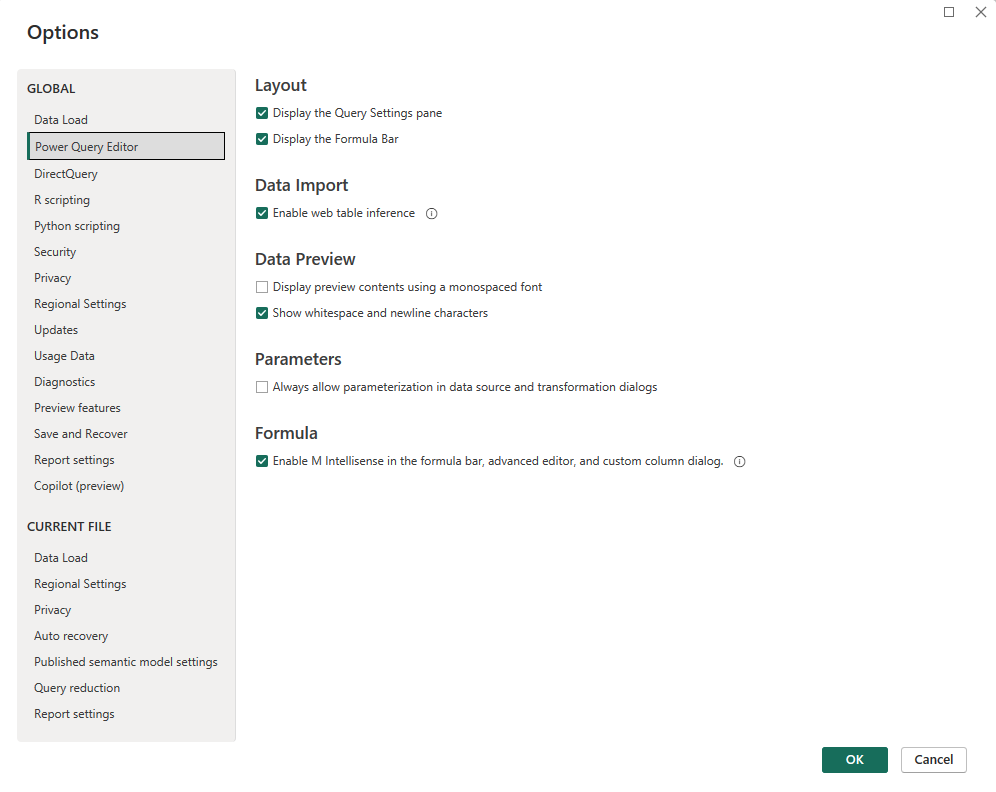Click info icon next to M Intellisense option
The image size is (996, 792).
[x=740, y=461]
